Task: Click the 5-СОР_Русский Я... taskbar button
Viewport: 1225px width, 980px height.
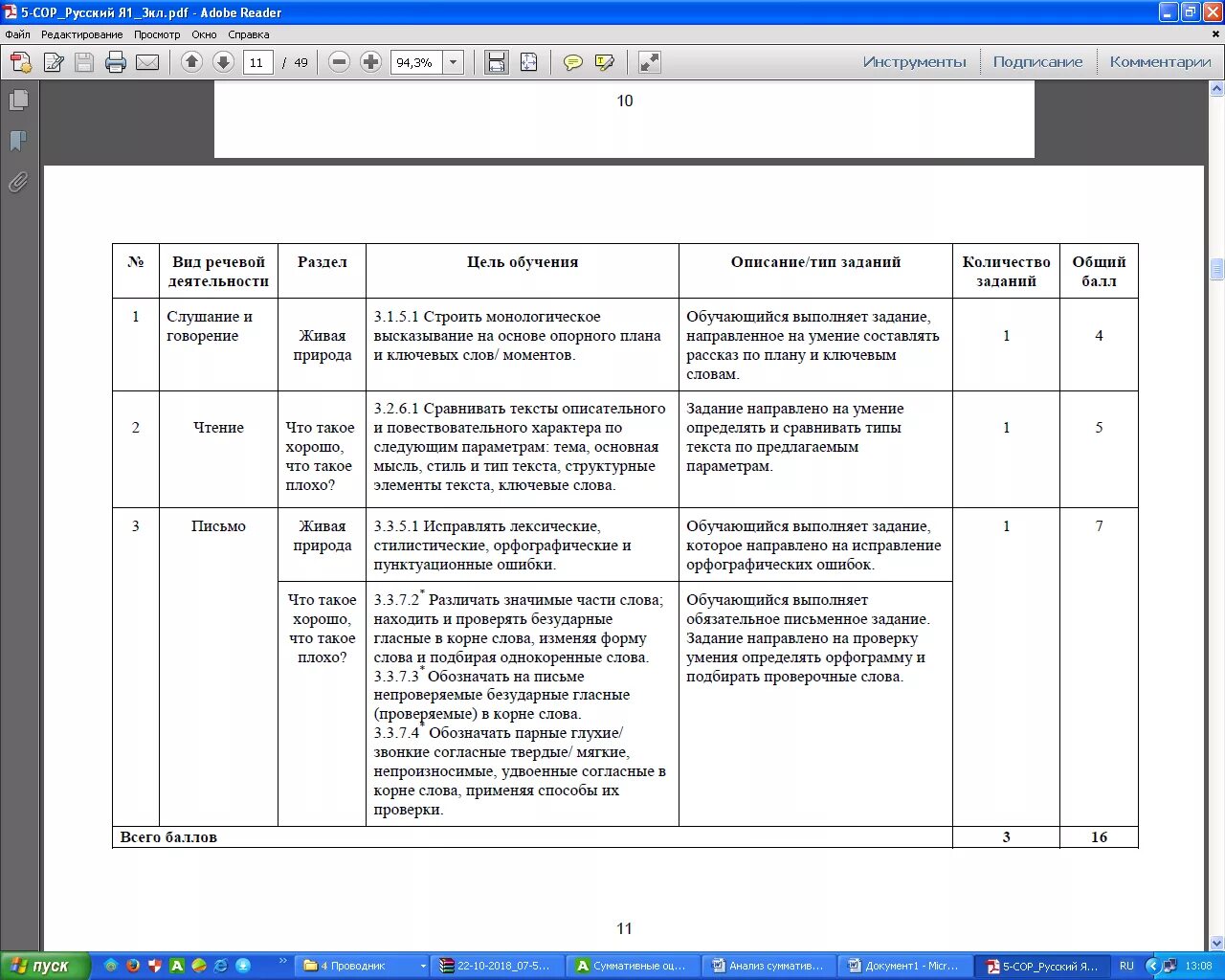Action: coord(1043,966)
